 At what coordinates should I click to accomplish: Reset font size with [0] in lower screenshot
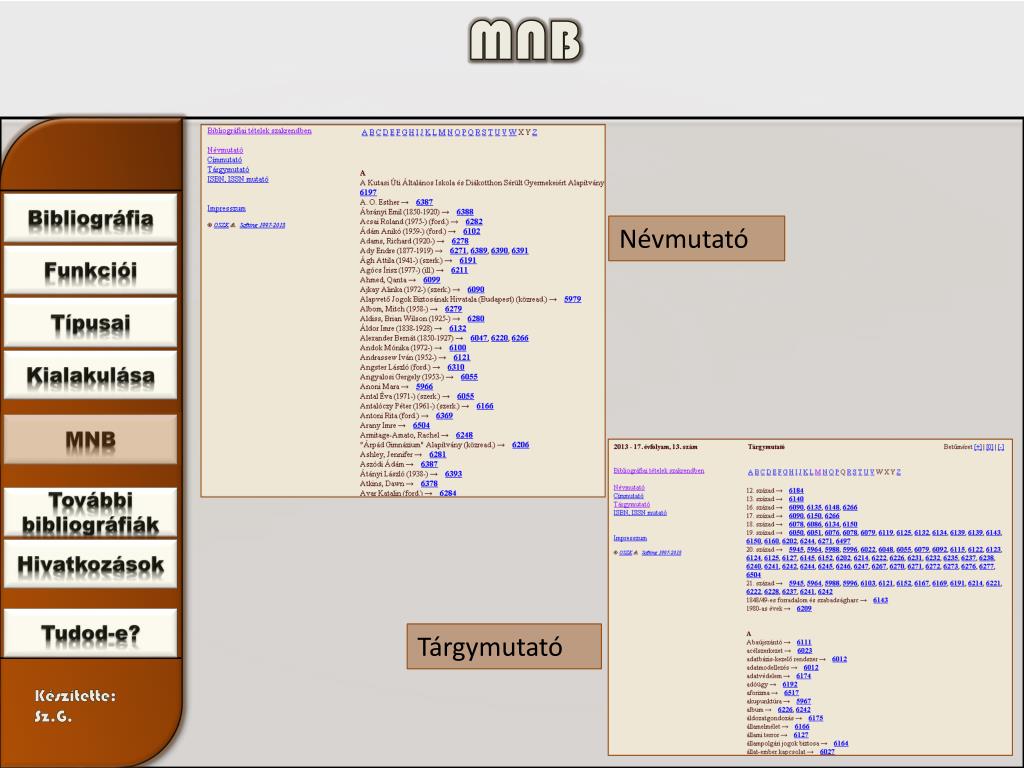(x=989, y=447)
